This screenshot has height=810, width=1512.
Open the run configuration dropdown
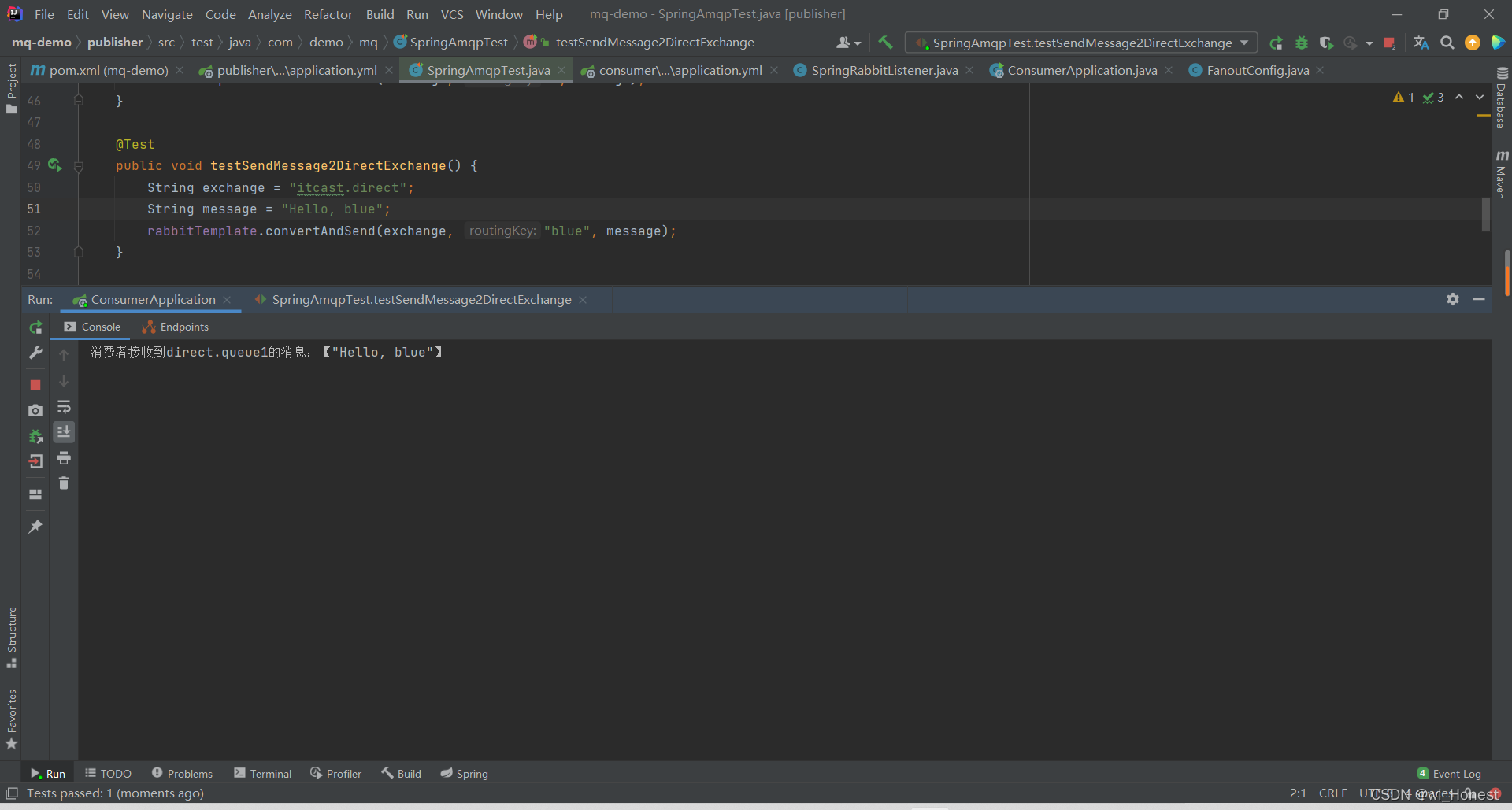pos(1244,43)
